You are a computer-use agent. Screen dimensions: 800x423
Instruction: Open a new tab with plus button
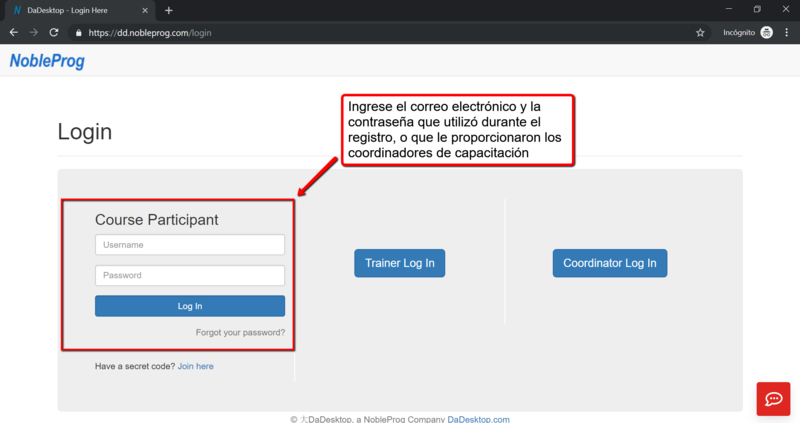point(168,10)
